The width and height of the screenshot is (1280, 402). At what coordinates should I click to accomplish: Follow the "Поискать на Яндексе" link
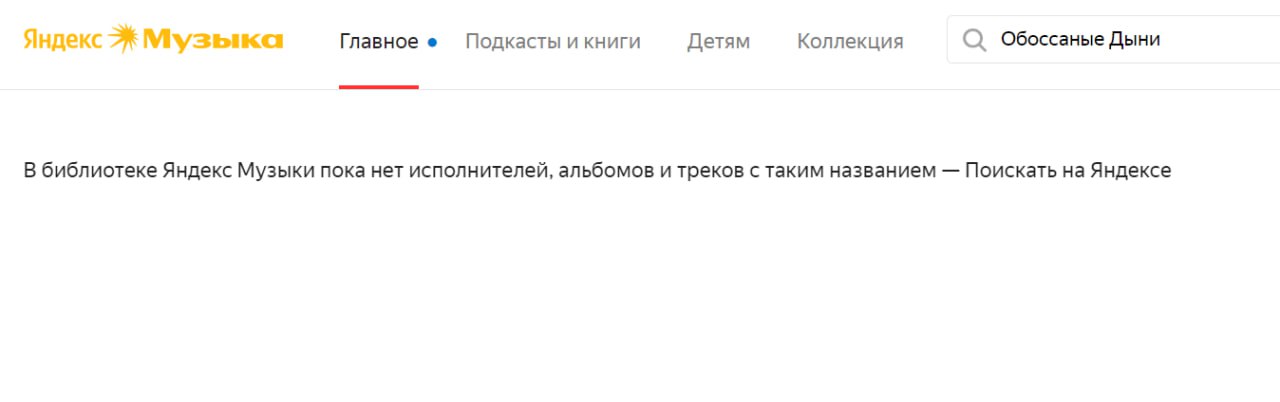coord(1067,171)
